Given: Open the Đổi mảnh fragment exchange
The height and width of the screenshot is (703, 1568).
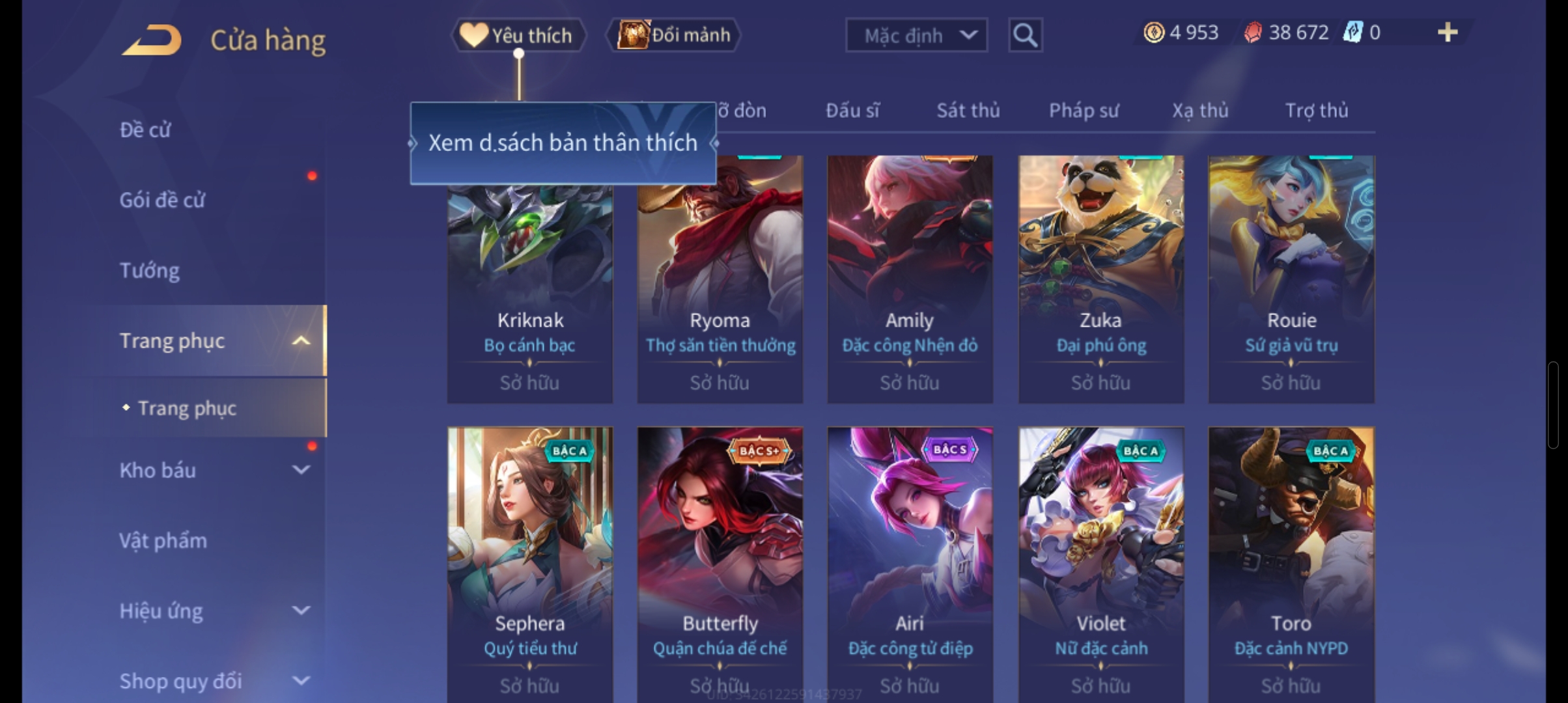Looking at the screenshot, I should [673, 34].
